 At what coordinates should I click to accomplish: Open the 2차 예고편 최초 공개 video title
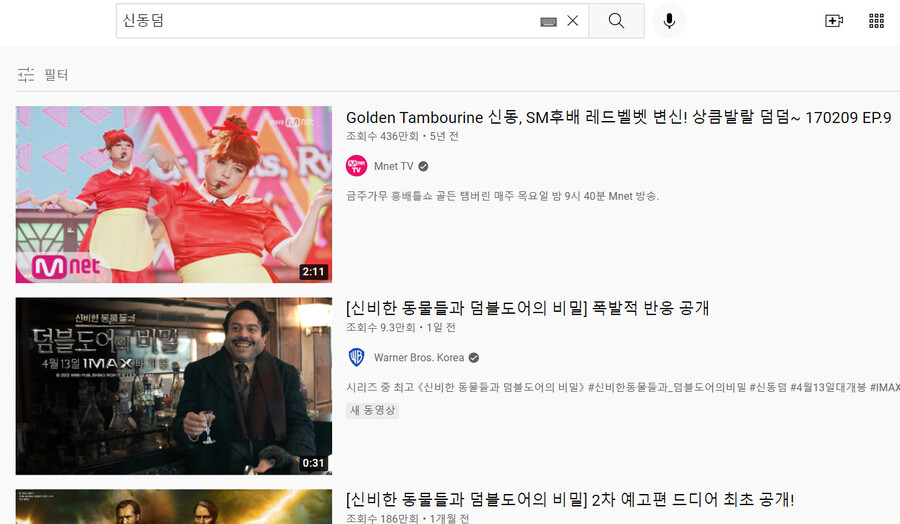point(570,499)
